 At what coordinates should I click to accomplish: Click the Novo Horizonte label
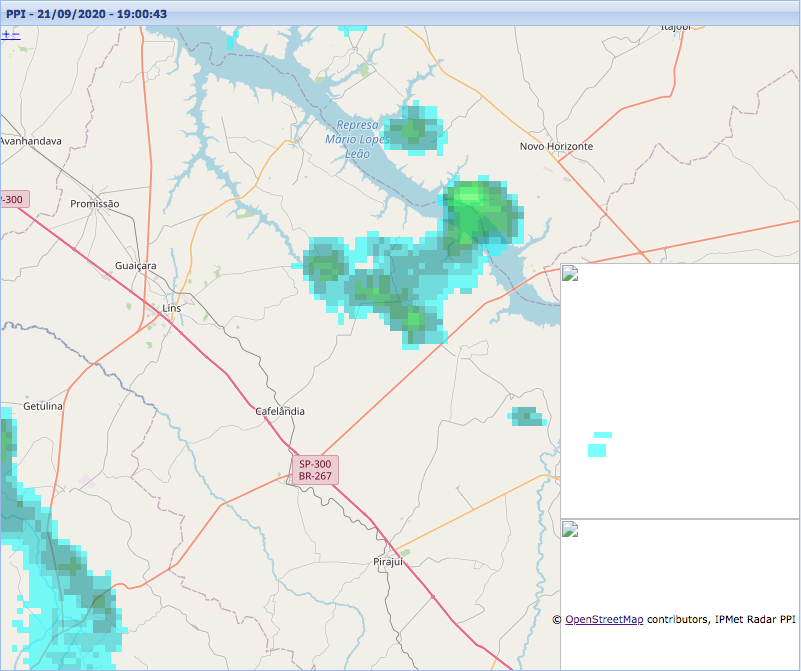click(556, 146)
